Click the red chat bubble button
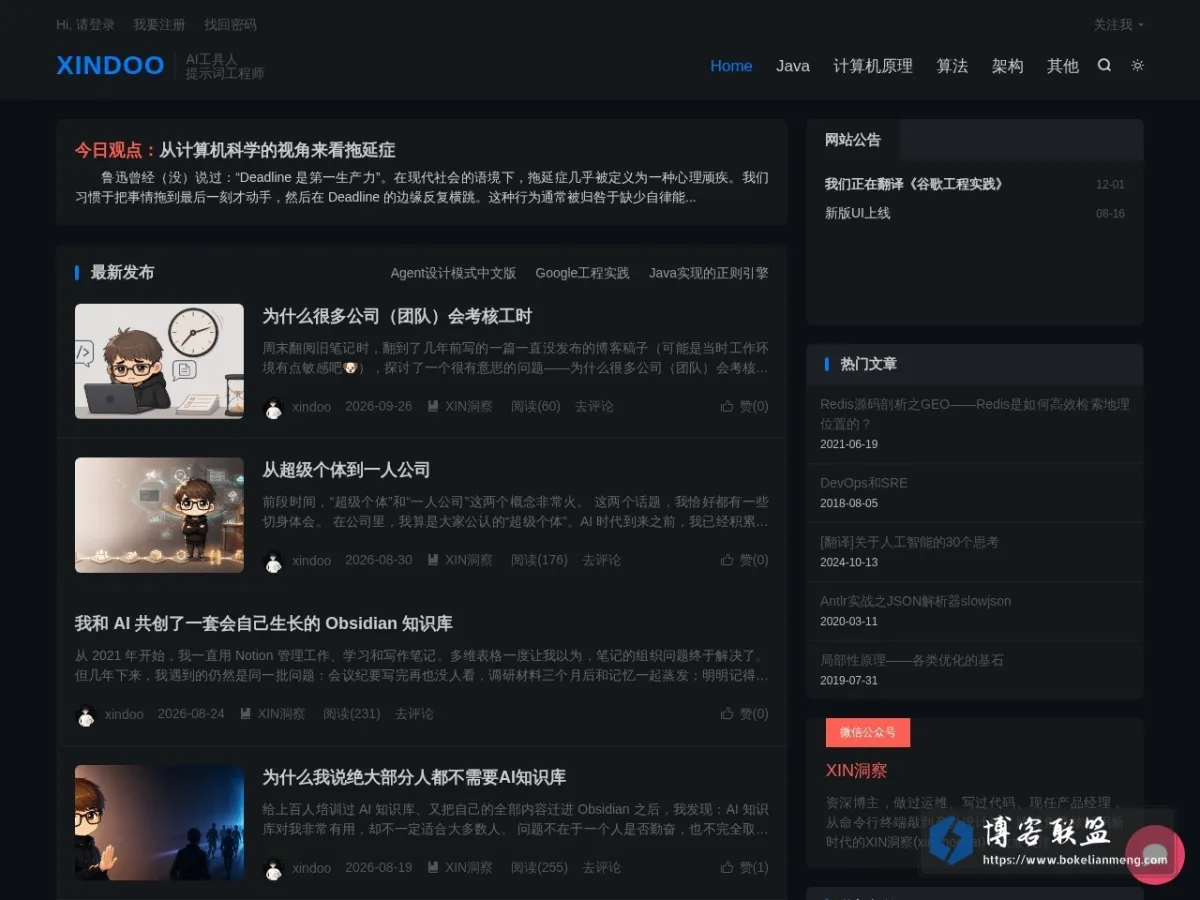 tap(1155, 855)
